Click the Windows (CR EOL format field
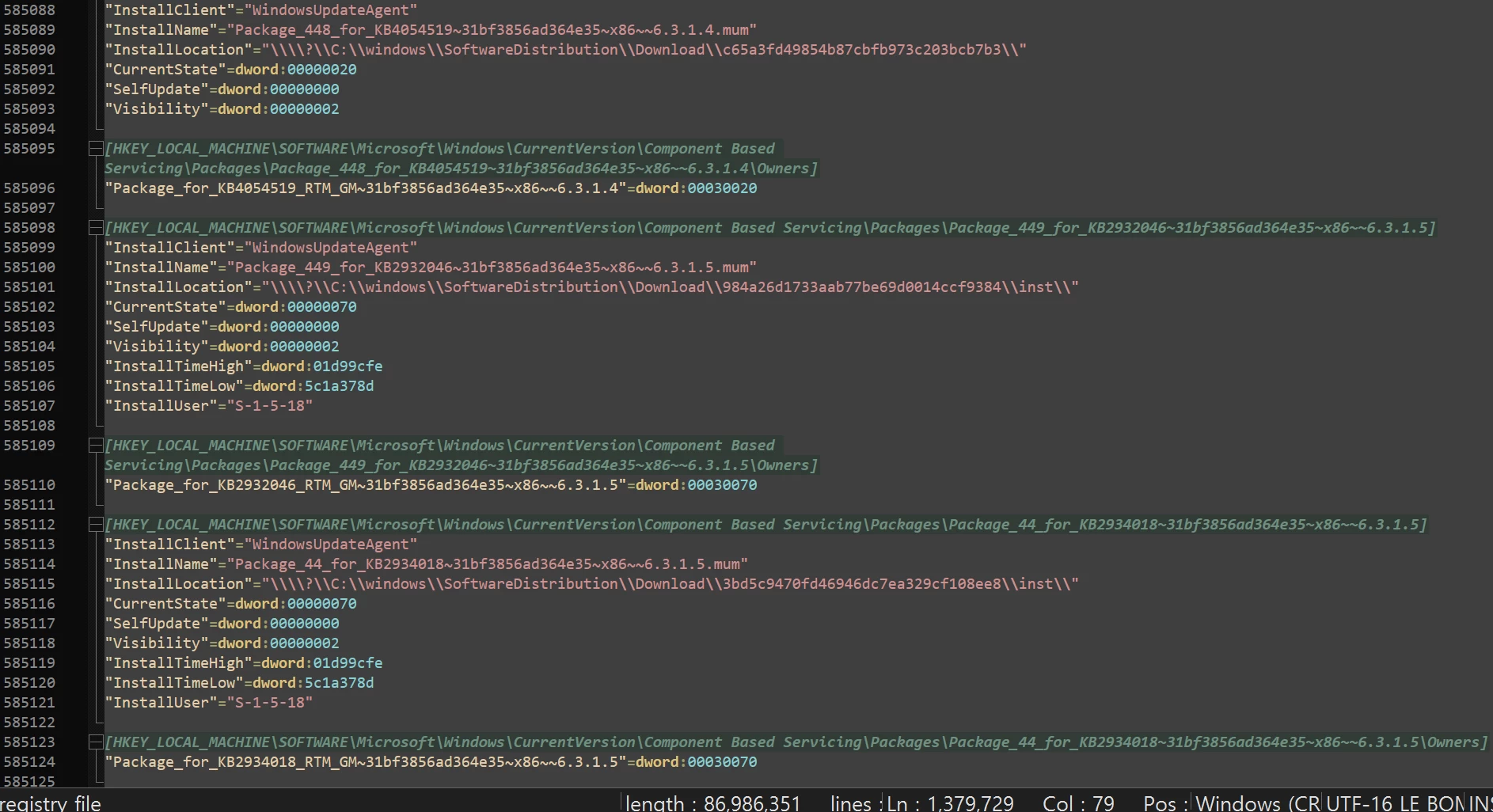 coord(1257,803)
